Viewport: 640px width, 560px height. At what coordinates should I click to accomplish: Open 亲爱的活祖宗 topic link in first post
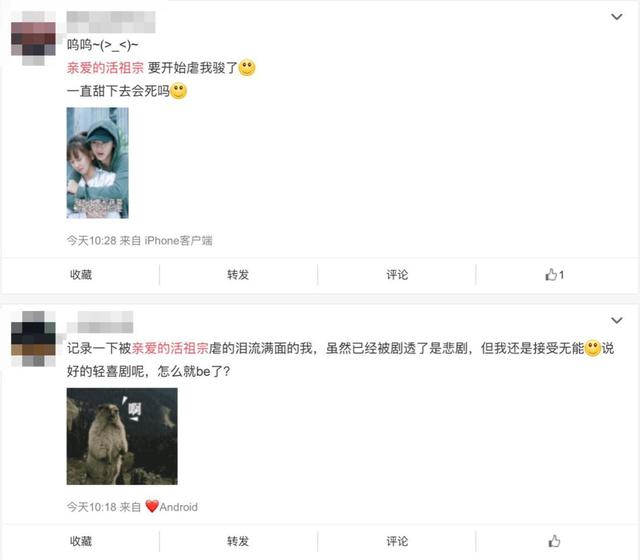(x=105, y=68)
